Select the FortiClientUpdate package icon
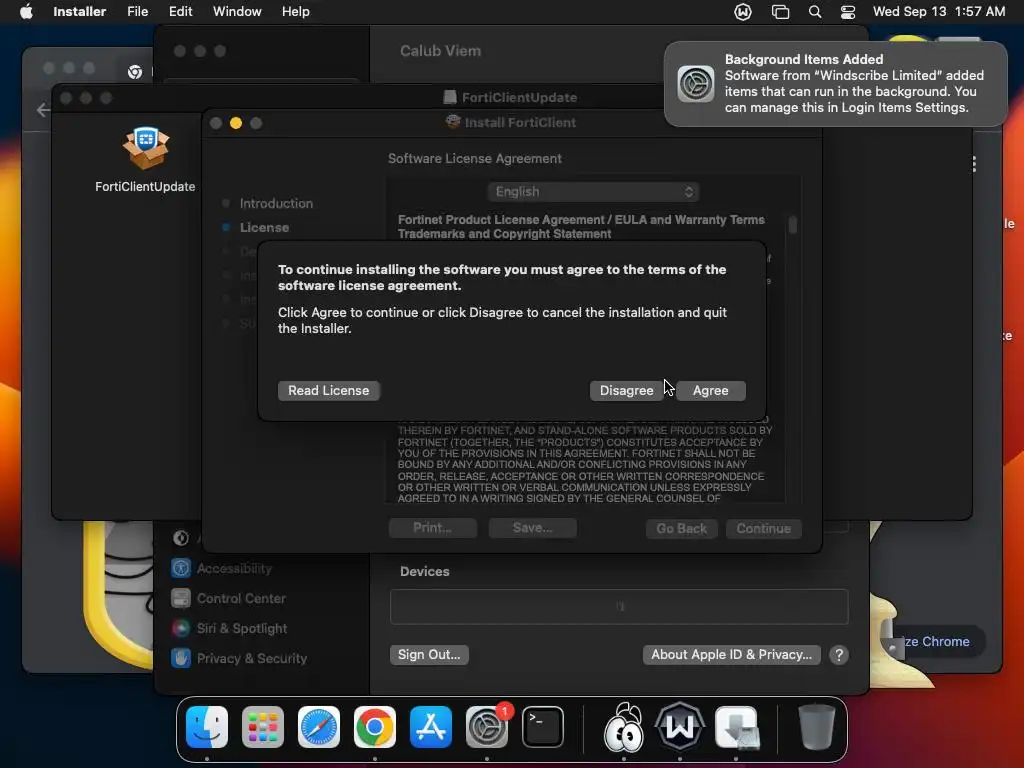 point(146,148)
